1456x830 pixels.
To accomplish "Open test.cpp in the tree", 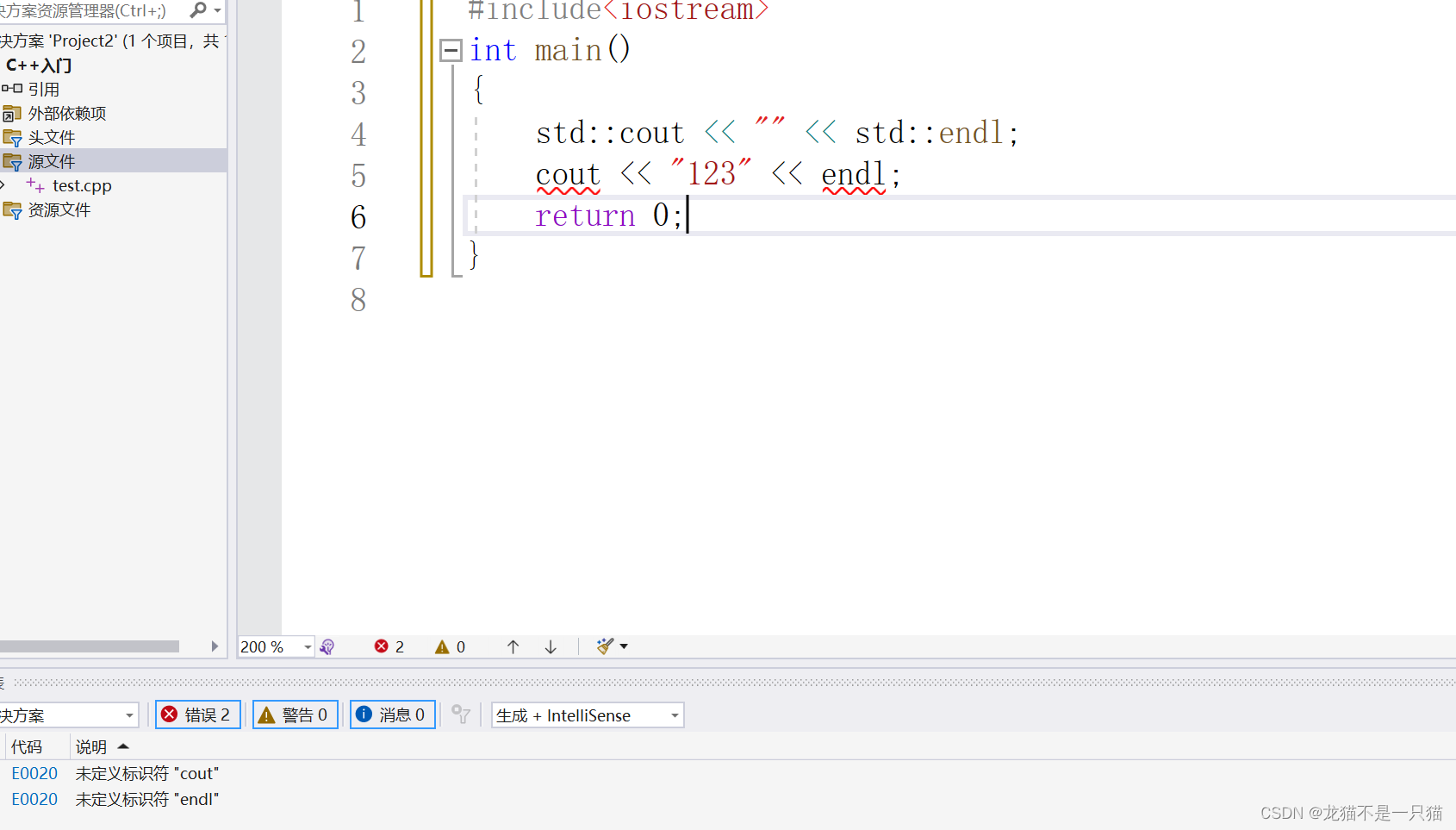I will tap(82, 186).
